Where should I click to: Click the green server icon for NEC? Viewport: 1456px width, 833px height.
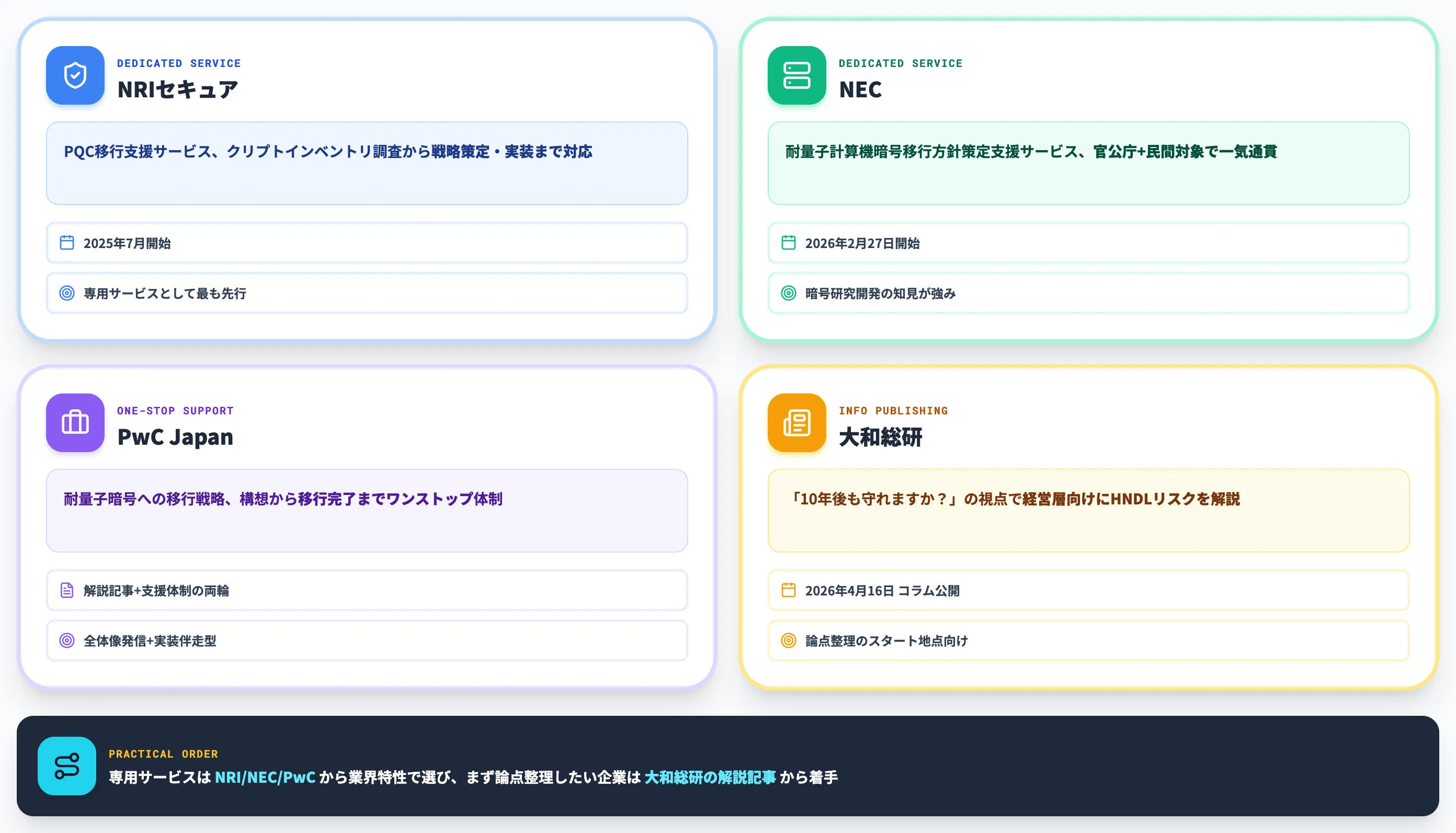point(797,75)
